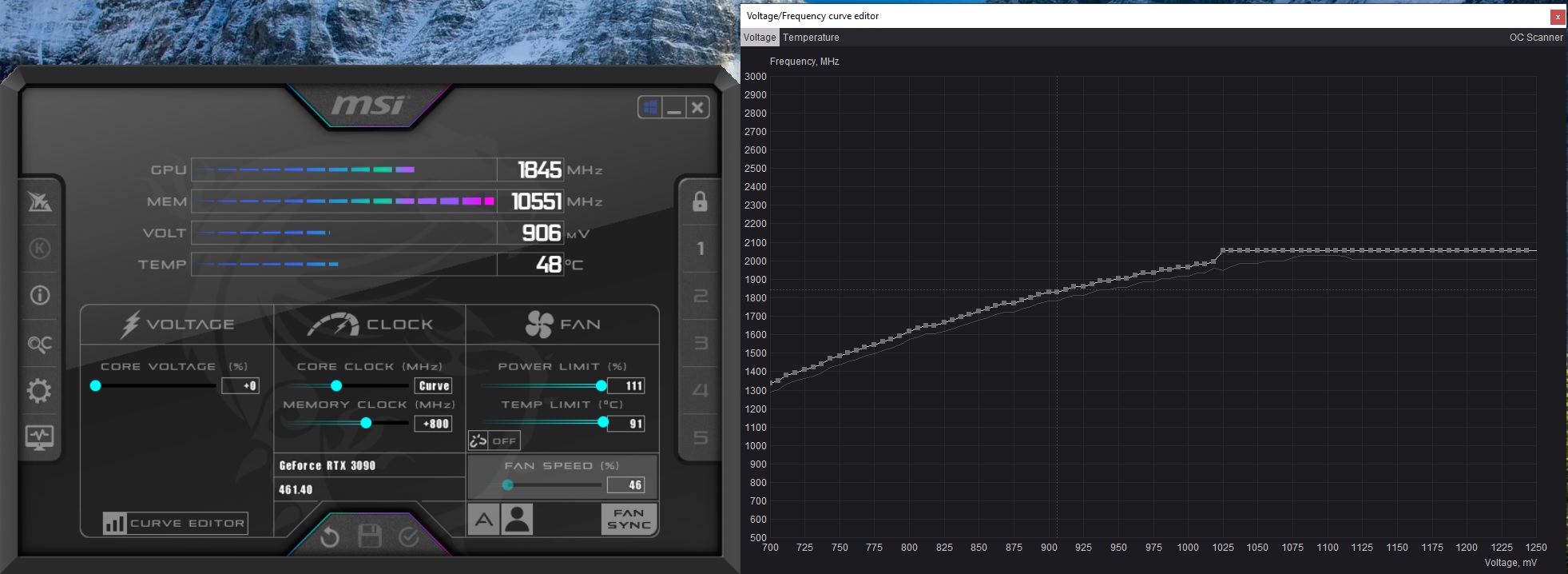Toggle power and temp limit link OFF

(494, 440)
